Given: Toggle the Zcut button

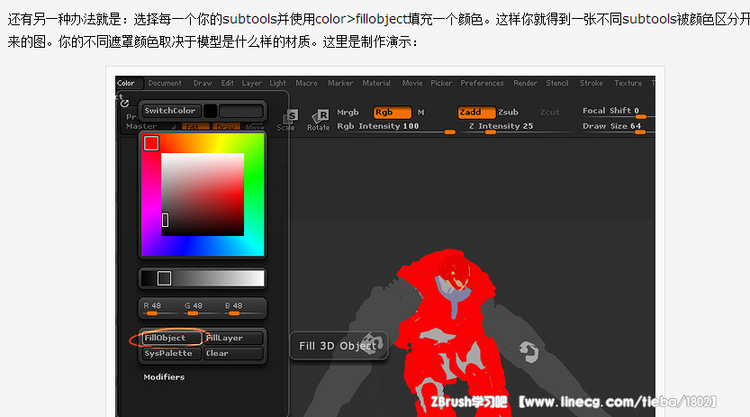Looking at the screenshot, I should click(550, 112).
